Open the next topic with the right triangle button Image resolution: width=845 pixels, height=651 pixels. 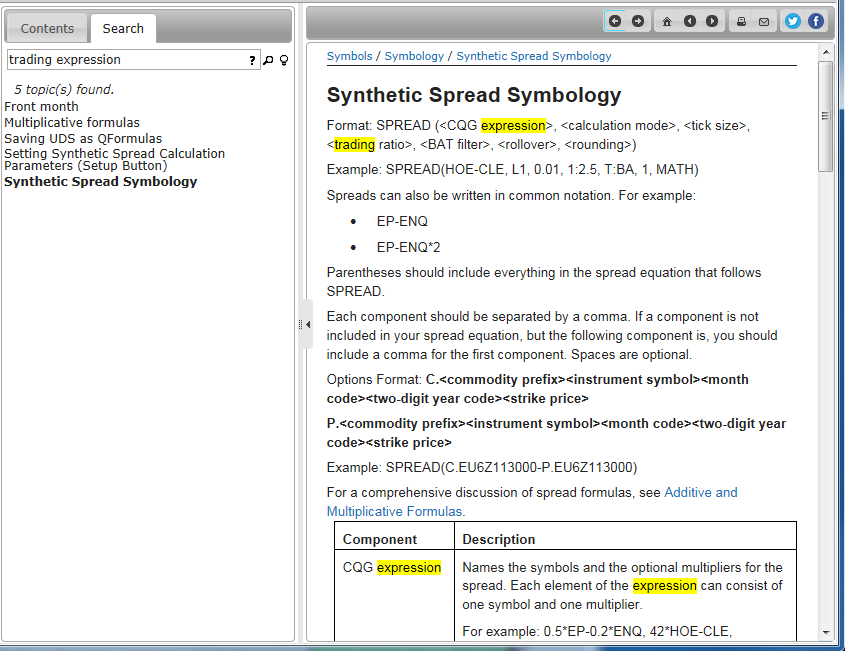[712, 22]
